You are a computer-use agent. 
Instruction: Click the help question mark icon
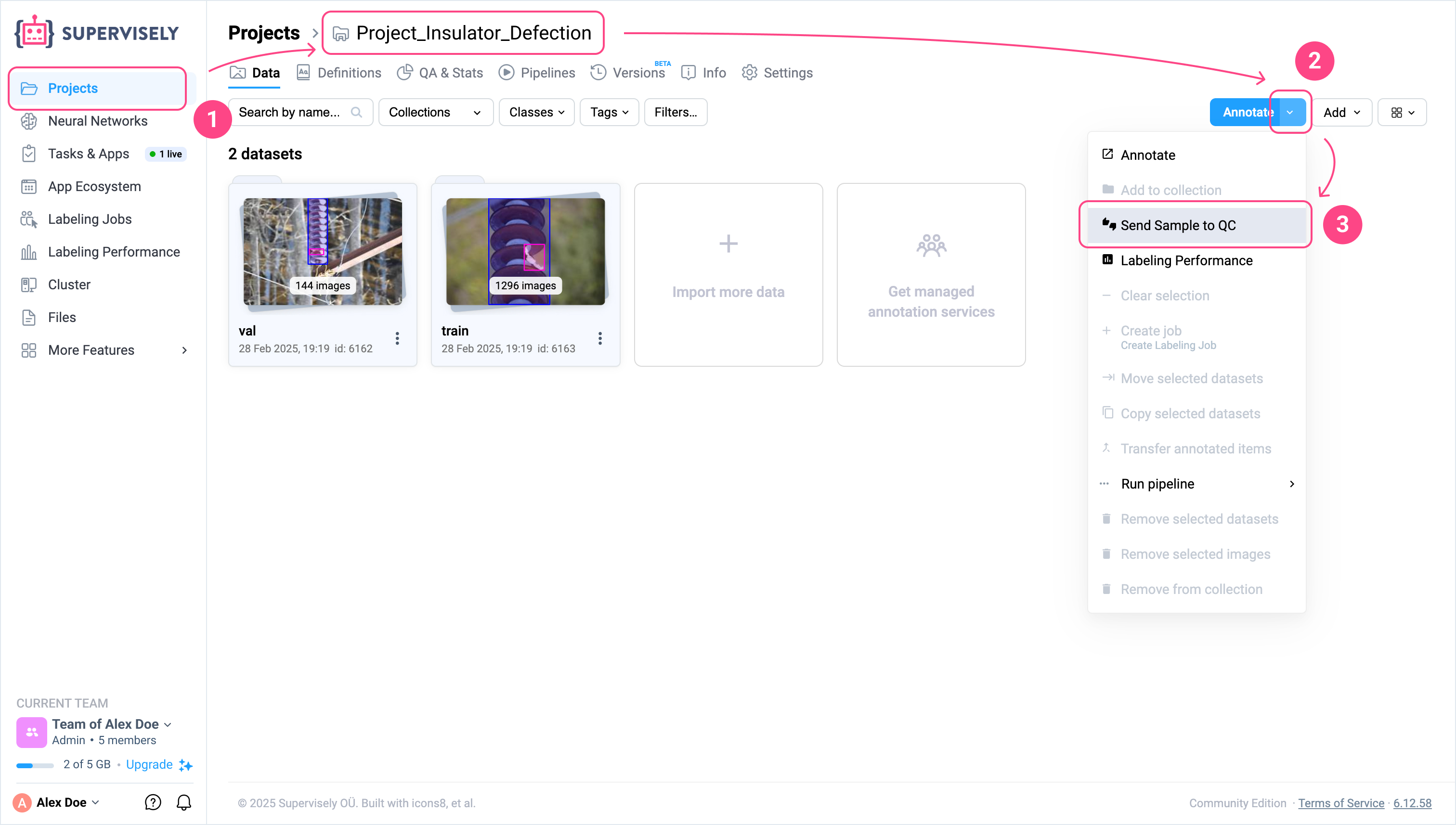[x=153, y=802]
